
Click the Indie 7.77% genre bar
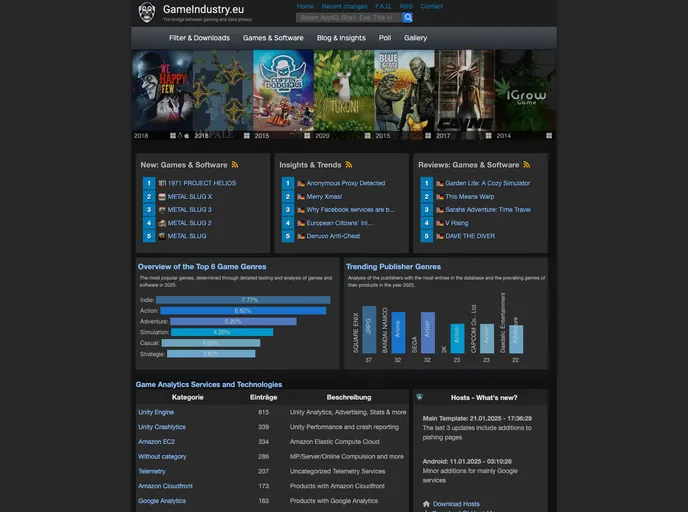243,300
